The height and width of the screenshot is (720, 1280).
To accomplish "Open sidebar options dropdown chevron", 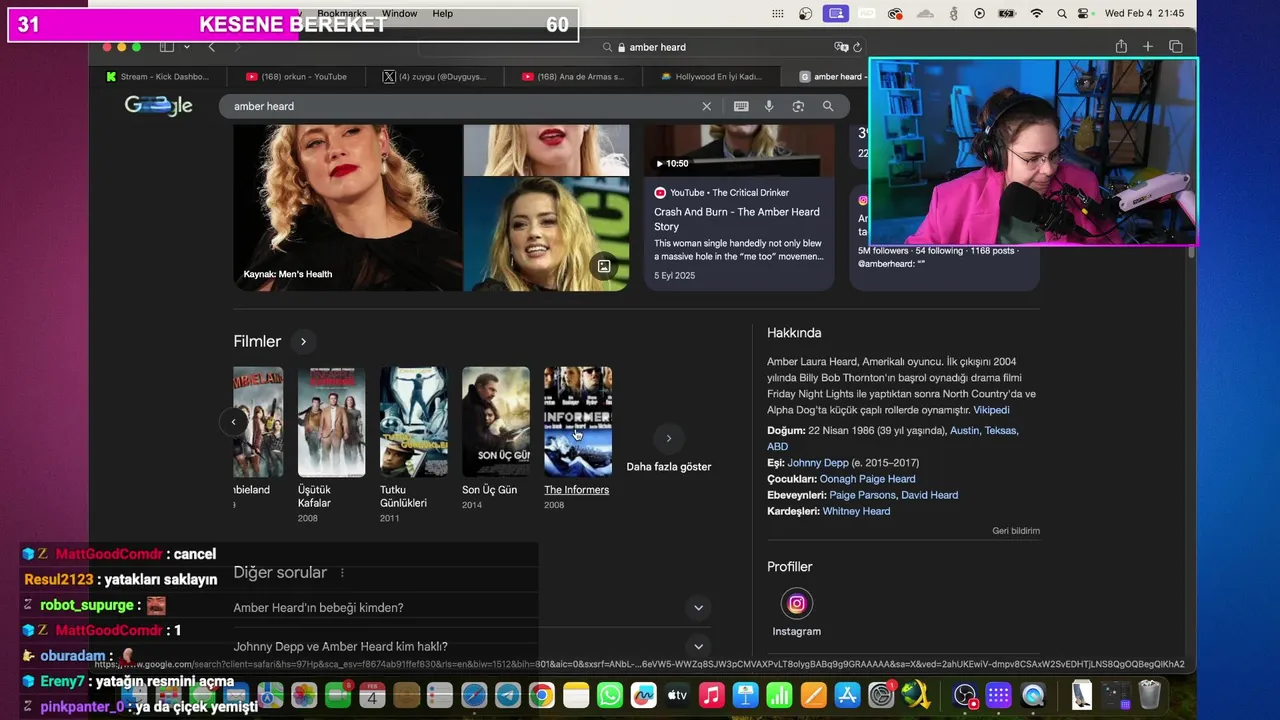I will 186,47.
